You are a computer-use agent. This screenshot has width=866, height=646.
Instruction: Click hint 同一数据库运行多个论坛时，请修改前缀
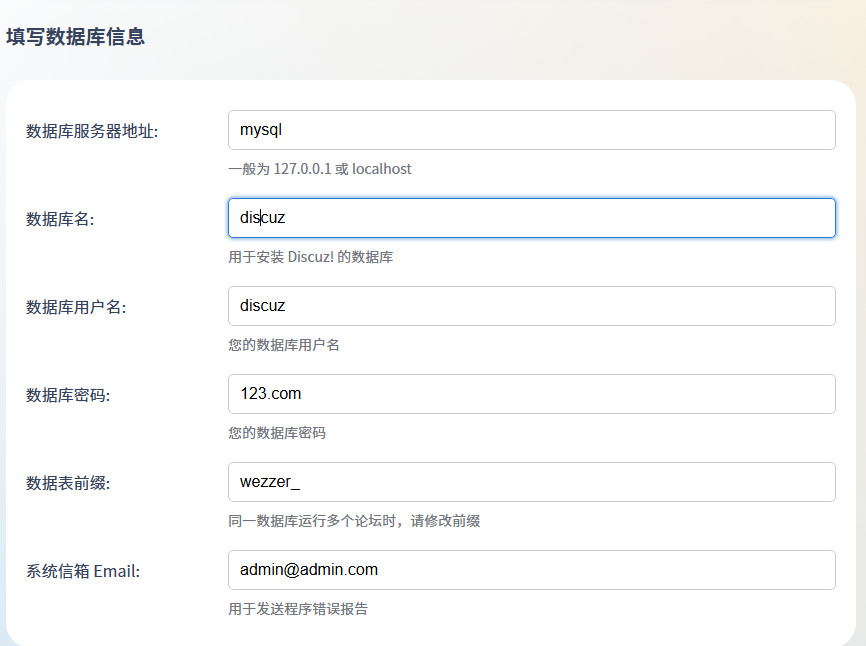[354, 521]
